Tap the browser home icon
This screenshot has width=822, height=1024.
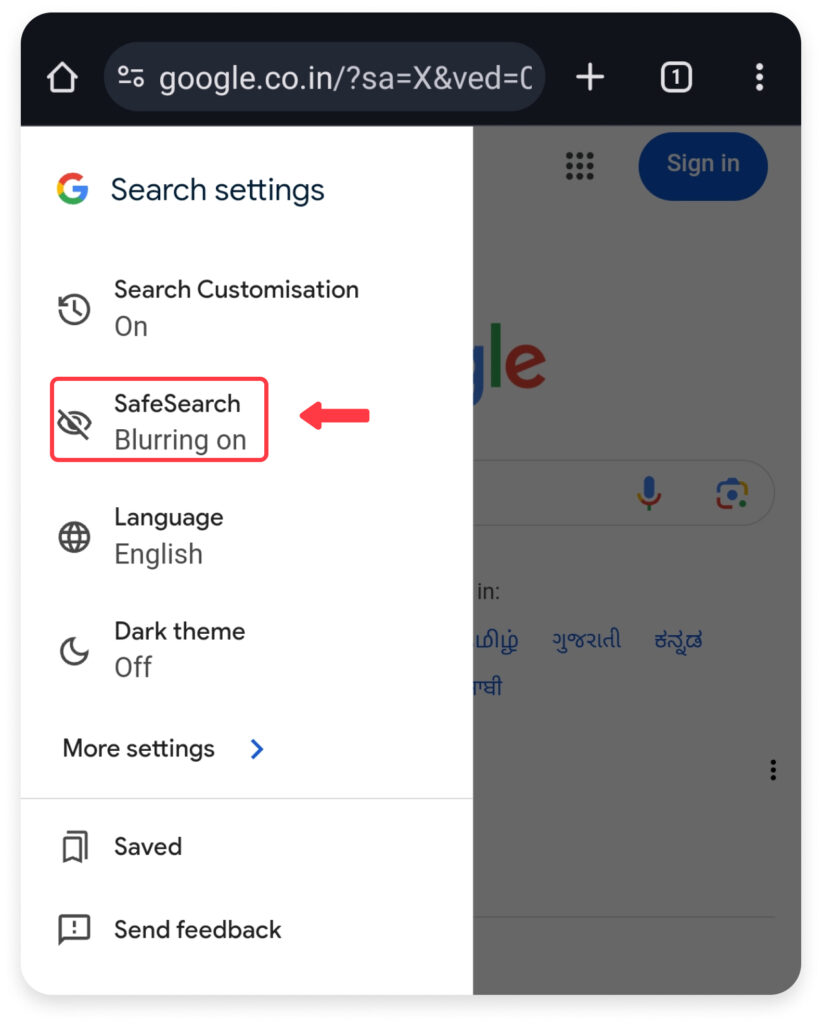(x=61, y=77)
